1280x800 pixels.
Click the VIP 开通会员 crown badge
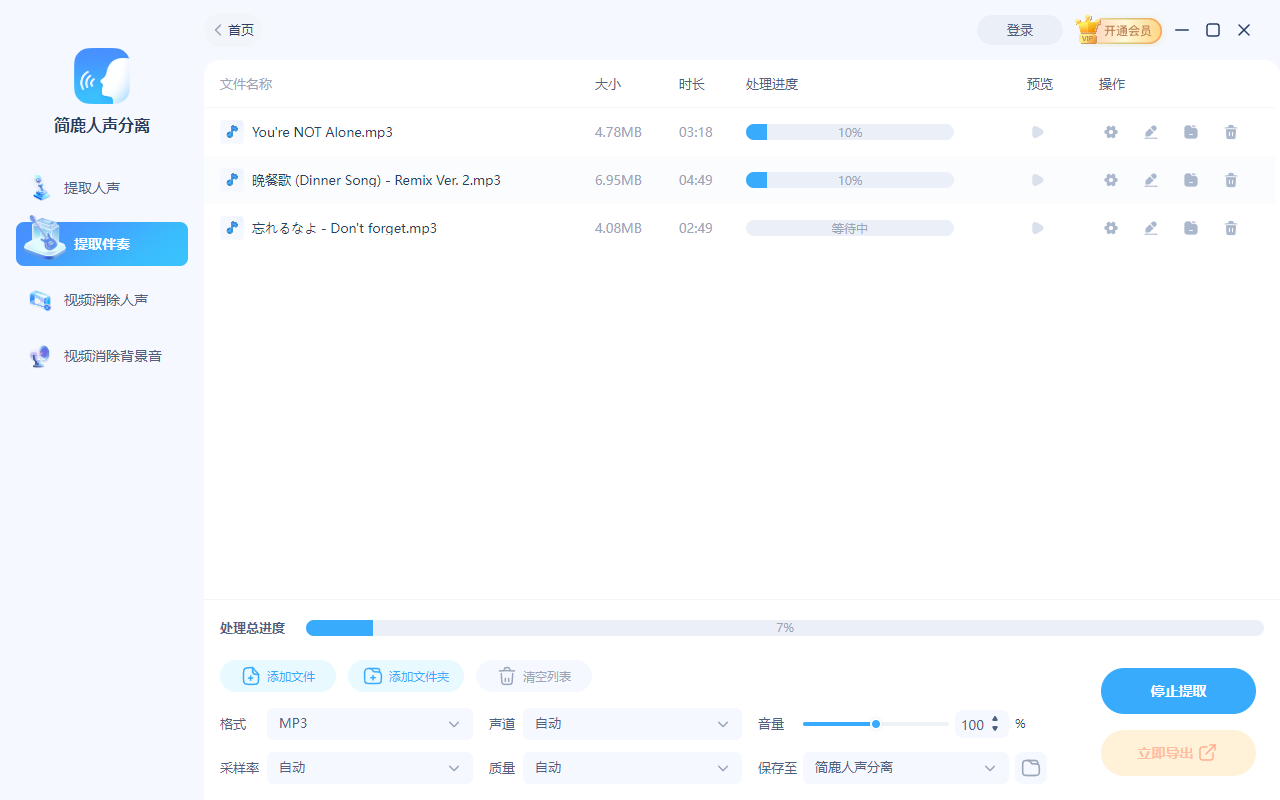[1119, 30]
